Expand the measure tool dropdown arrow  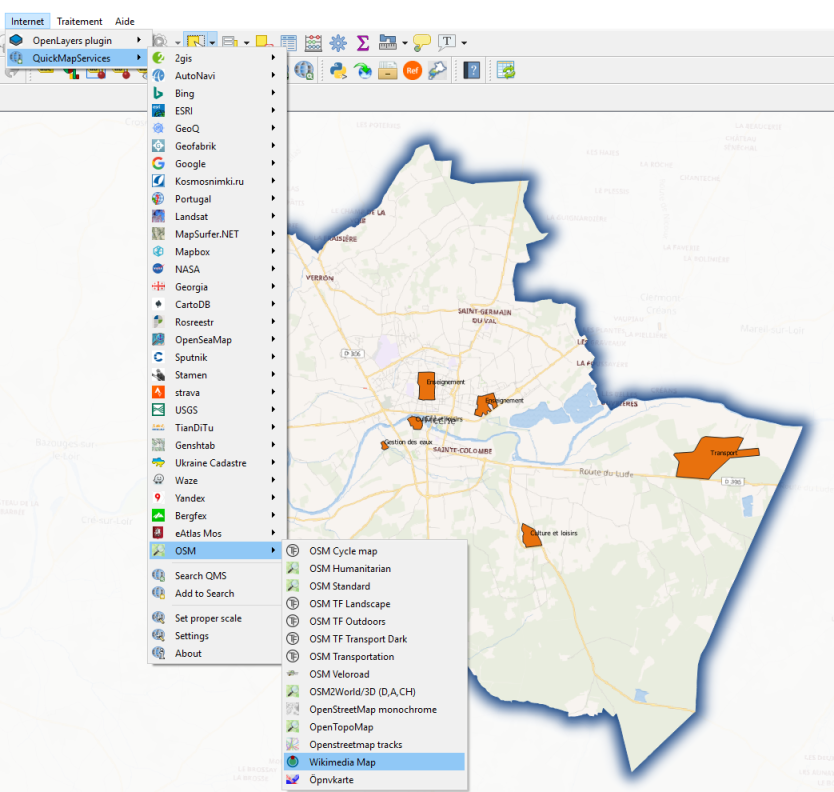405,43
